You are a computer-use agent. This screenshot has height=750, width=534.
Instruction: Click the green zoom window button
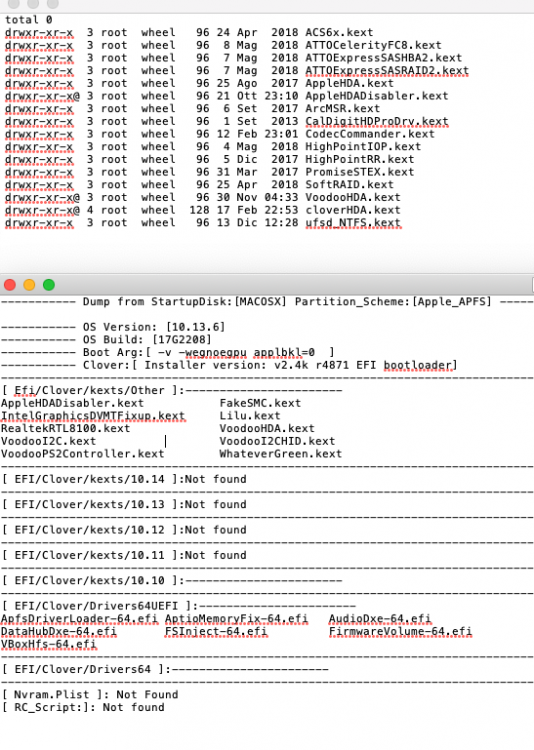(49, 285)
